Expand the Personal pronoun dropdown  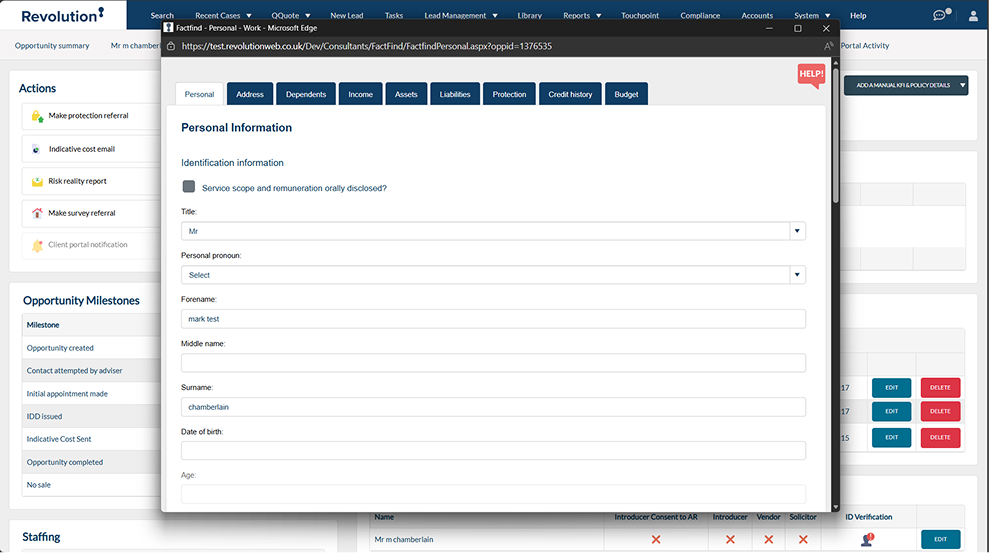[796, 275]
